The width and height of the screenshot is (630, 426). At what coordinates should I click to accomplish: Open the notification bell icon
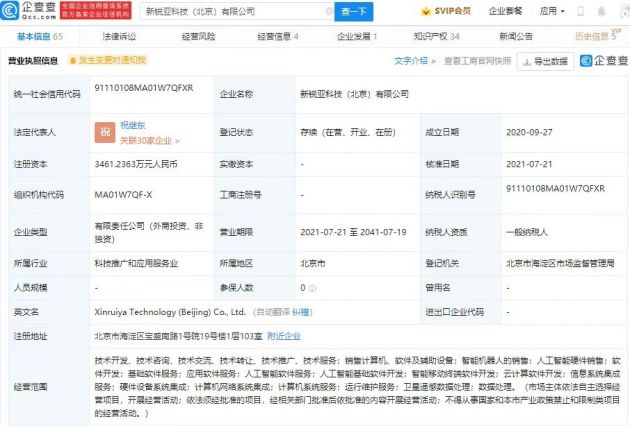(601, 11)
